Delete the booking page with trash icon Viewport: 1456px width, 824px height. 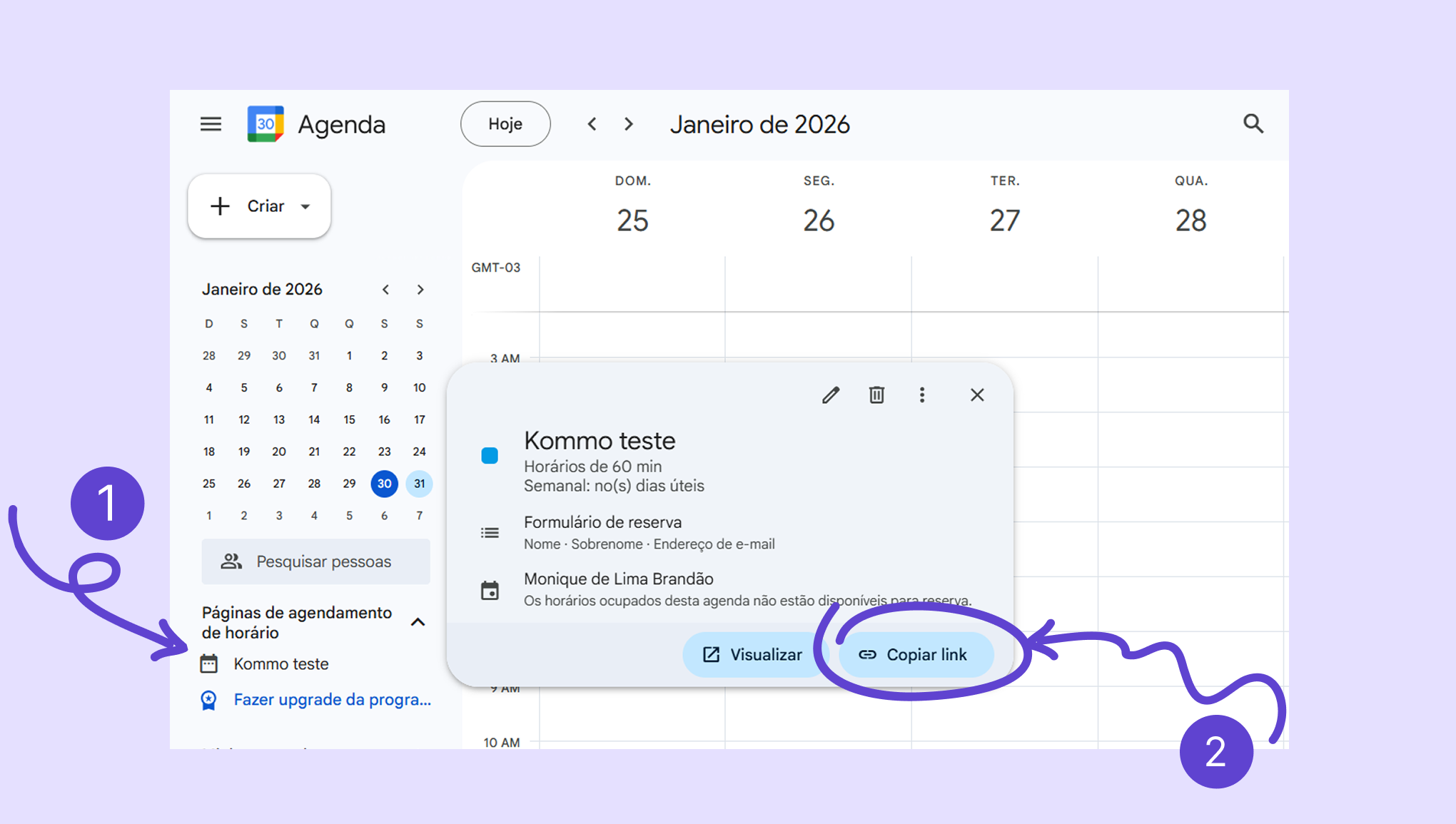click(x=876, y=395)
